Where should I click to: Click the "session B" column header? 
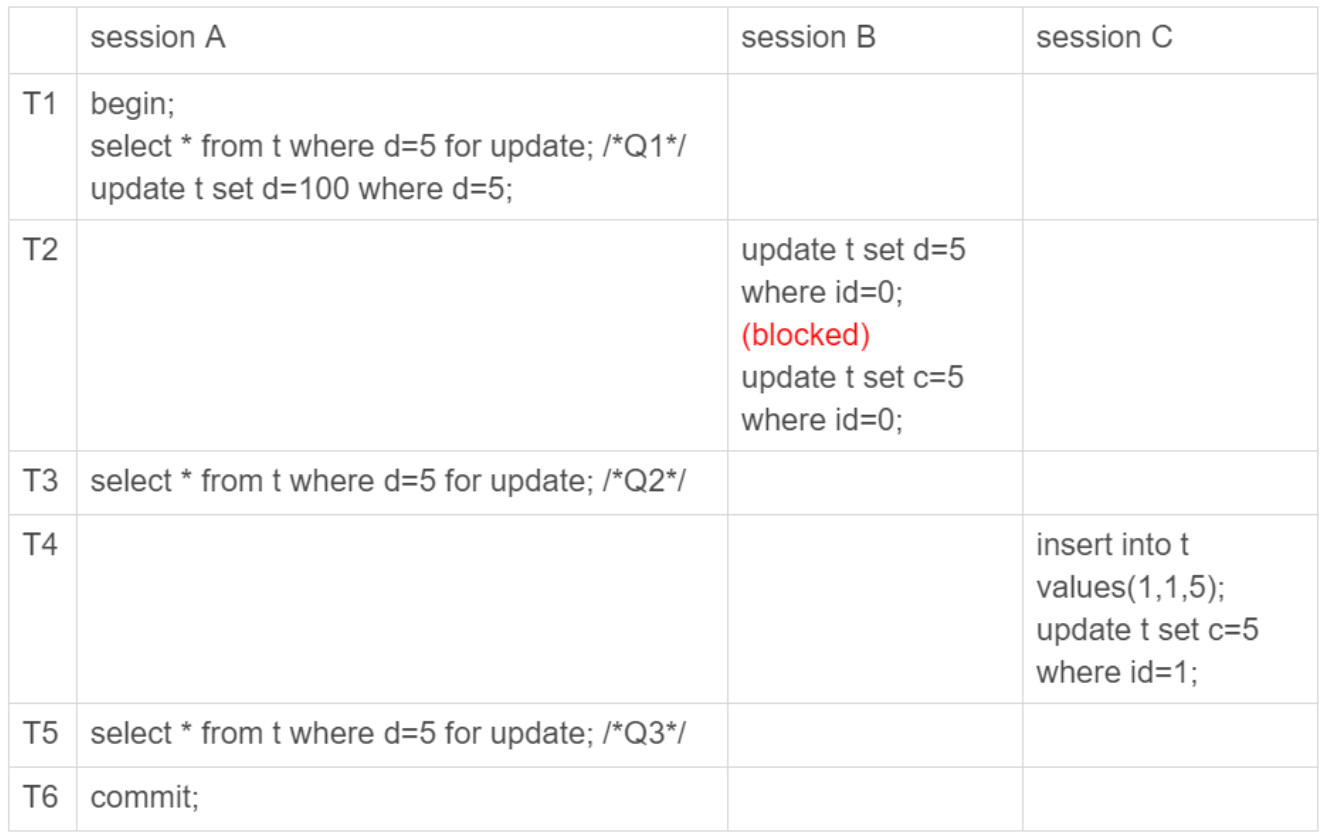pos(808,38)
